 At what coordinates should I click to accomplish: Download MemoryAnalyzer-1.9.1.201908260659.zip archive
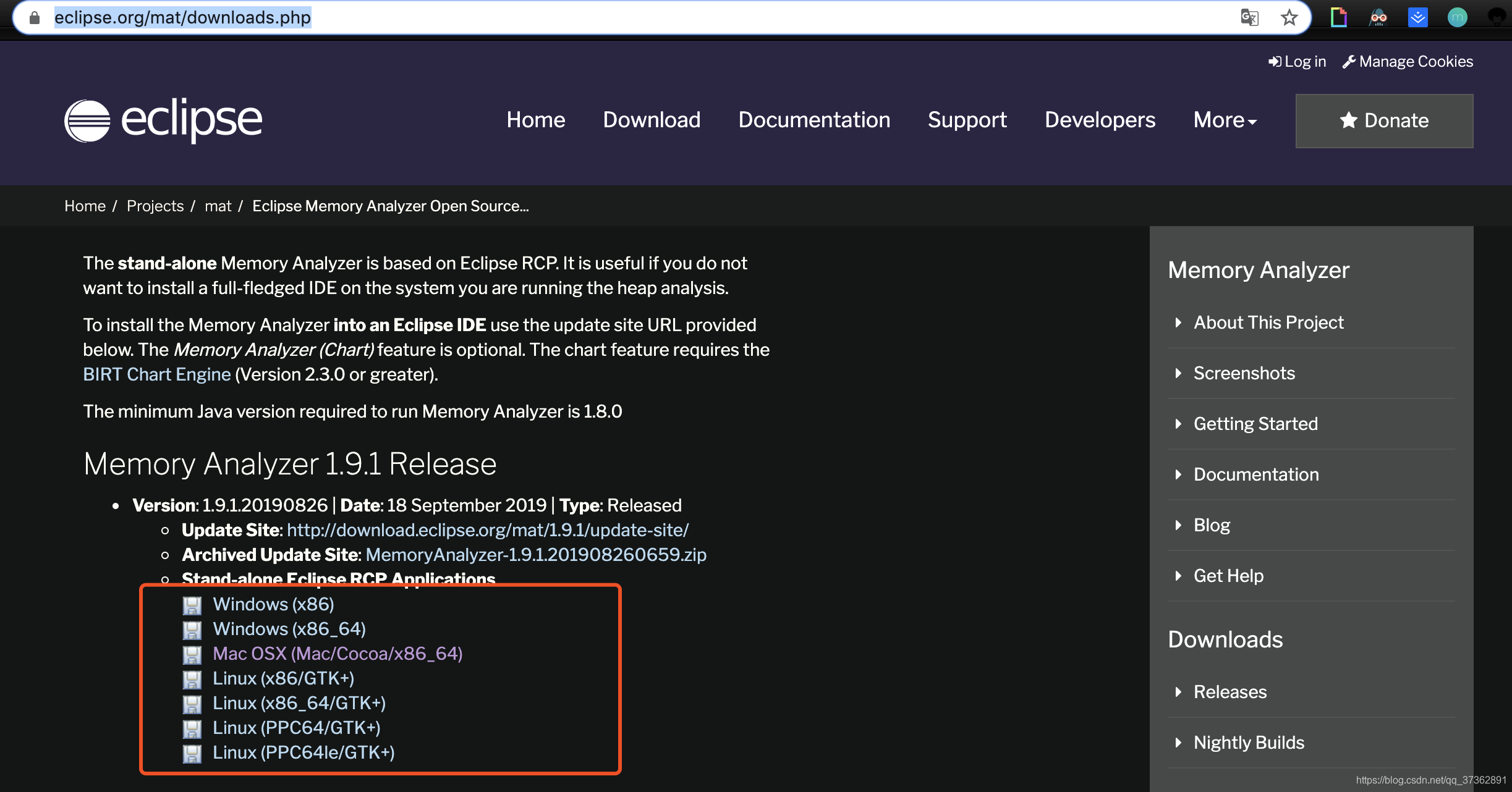(536, 555)
